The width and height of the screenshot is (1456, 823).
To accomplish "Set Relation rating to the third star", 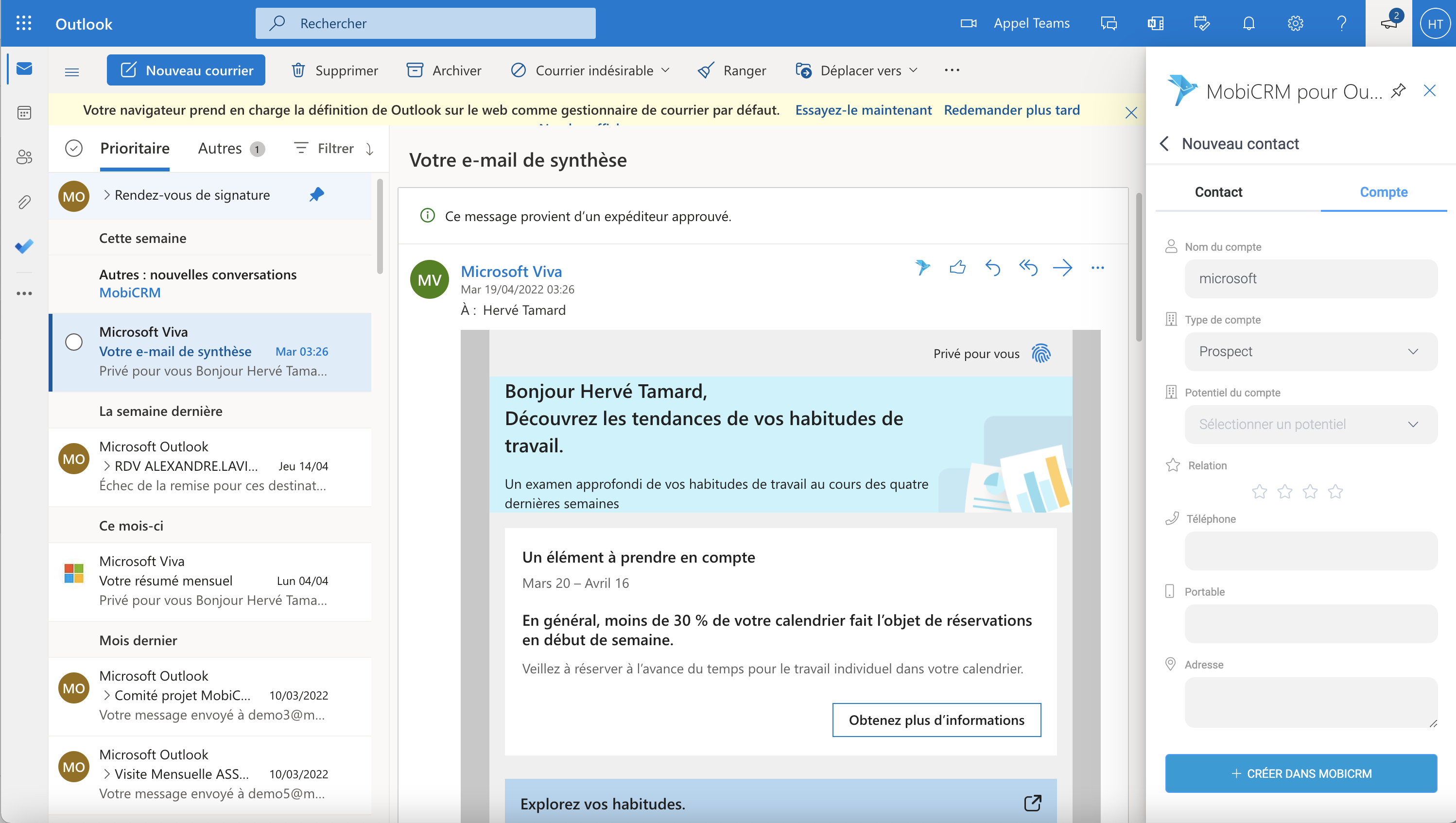I will [1310, 492].
